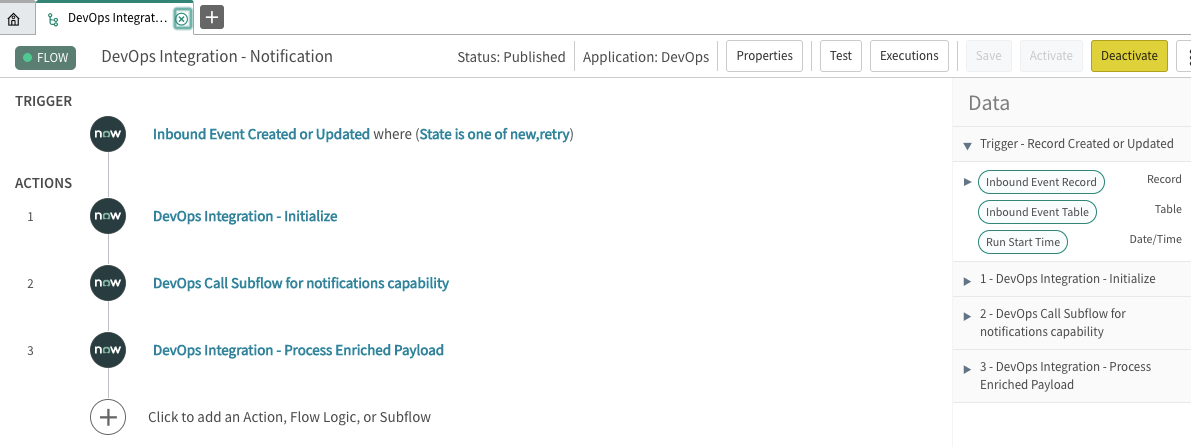Viewport: 1191px width, 447px height.
Task: Click the plus circle to add an action
Action: coord(109,417)
